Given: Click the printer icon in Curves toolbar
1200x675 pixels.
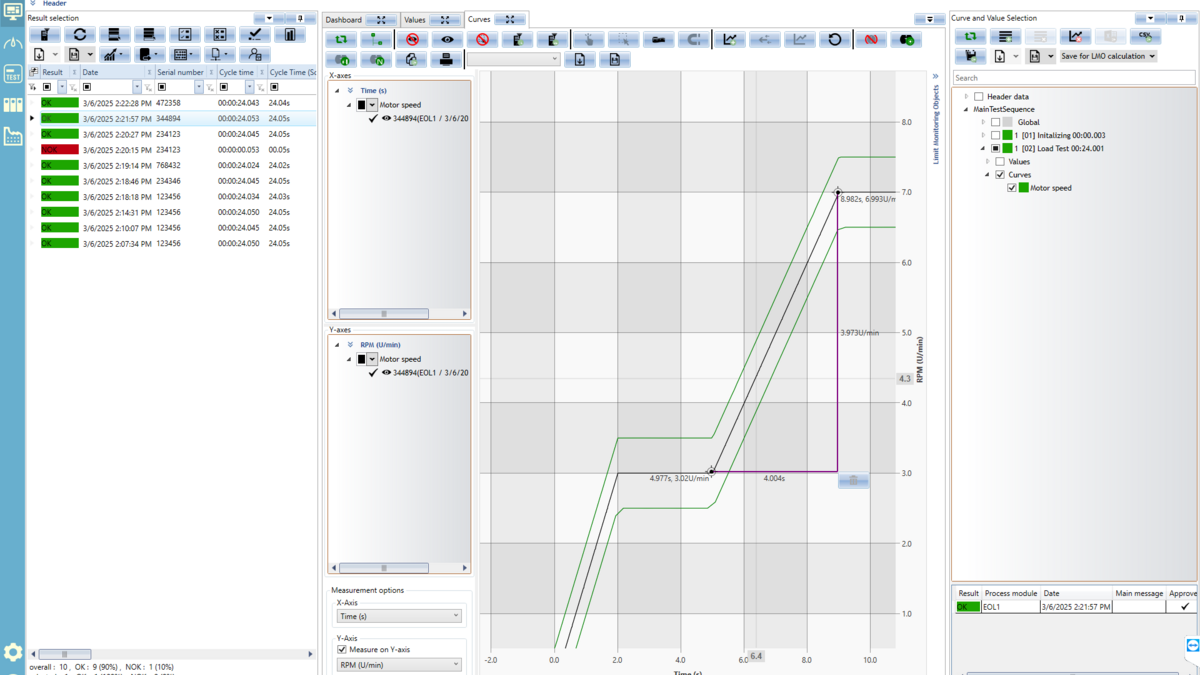Looking at the screenshot, I should pyautogui.click(x=446, y=60).
